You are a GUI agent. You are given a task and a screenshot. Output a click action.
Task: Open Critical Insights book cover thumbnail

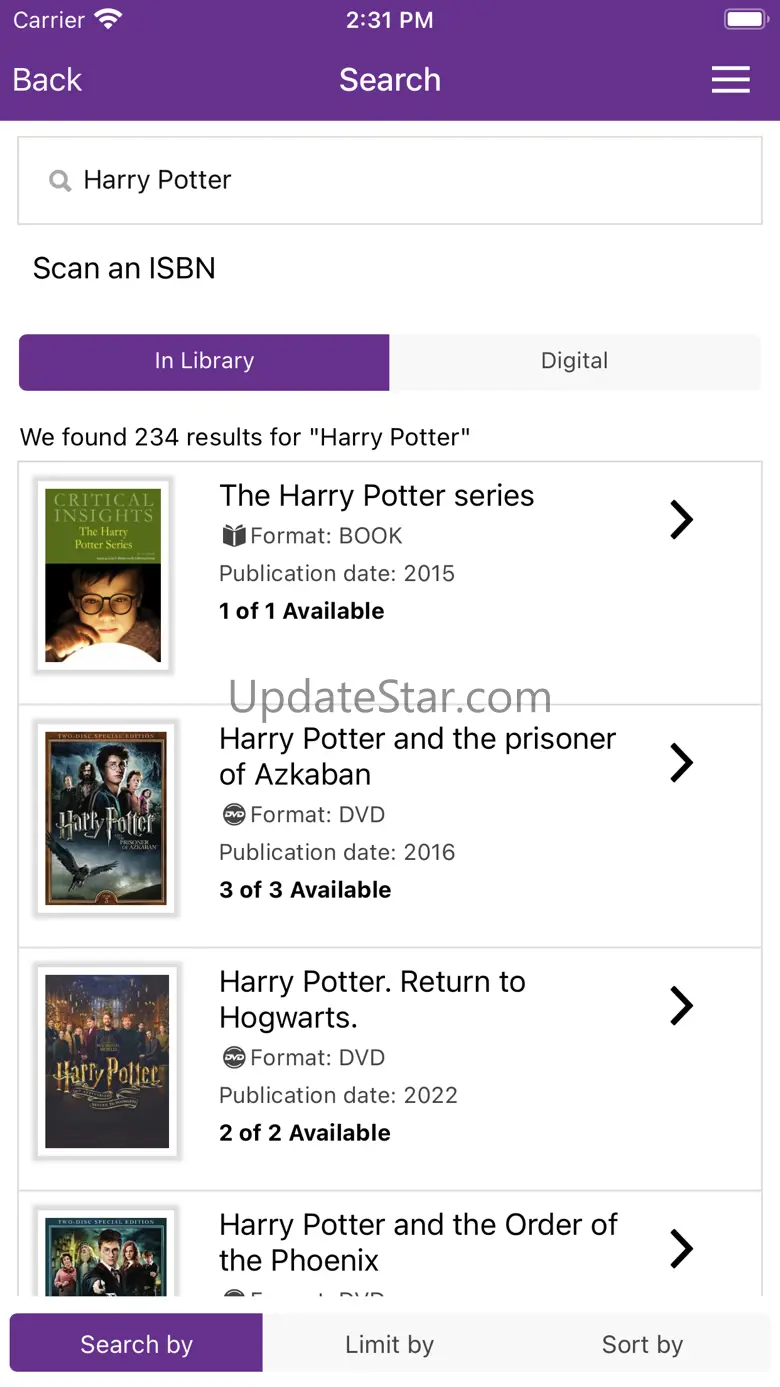pos(103,575)
